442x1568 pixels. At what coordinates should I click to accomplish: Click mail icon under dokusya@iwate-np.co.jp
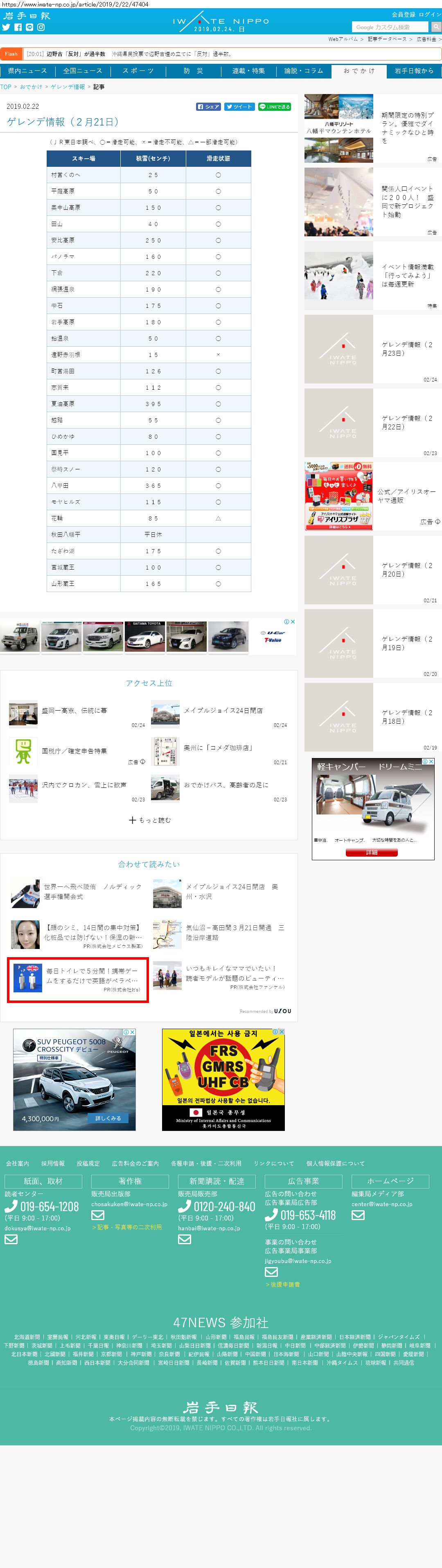tap(11, 1239)
